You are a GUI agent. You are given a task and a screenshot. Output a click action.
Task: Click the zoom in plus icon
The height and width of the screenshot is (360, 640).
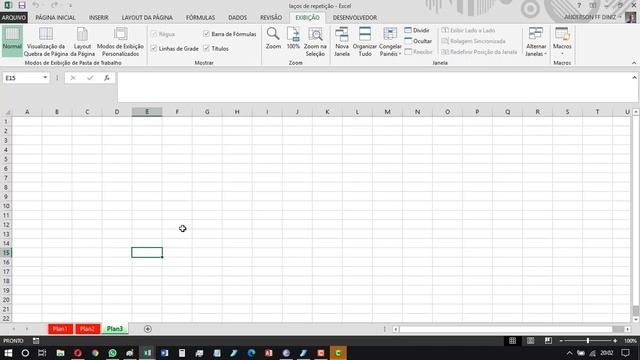click(x=615, y=340)
